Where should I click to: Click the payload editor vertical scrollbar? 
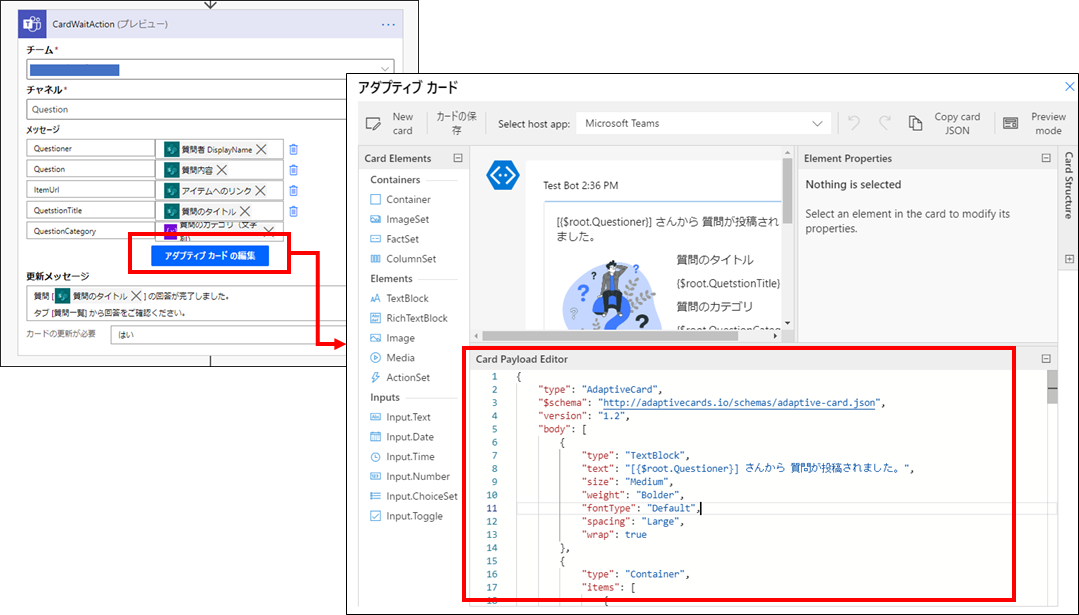pos(1052,389)
